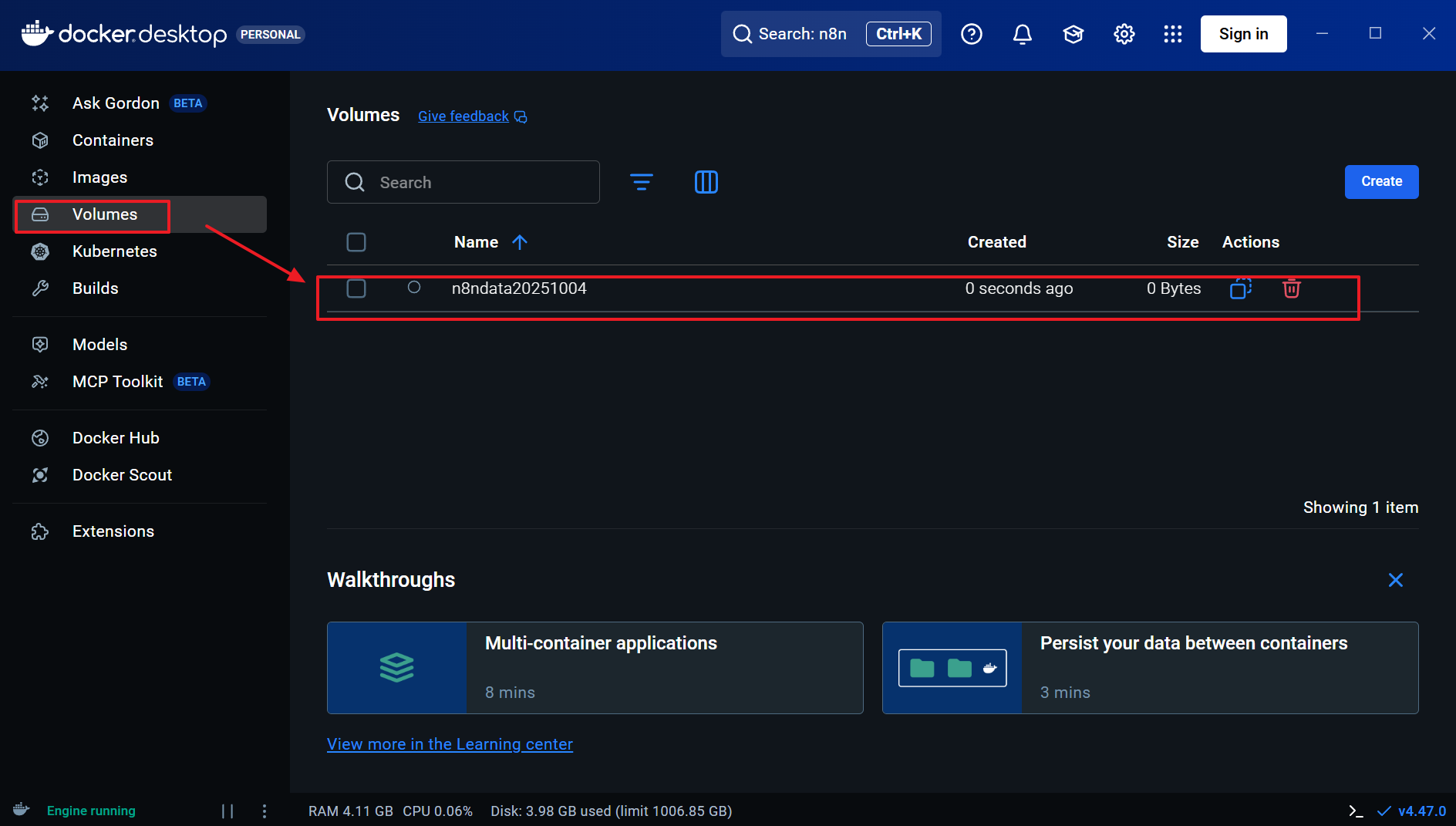The height and width of the screenshot is (826, 1456).
Task: Open the Learning center graduation cap icon
Action: (x=1073, y=34)
